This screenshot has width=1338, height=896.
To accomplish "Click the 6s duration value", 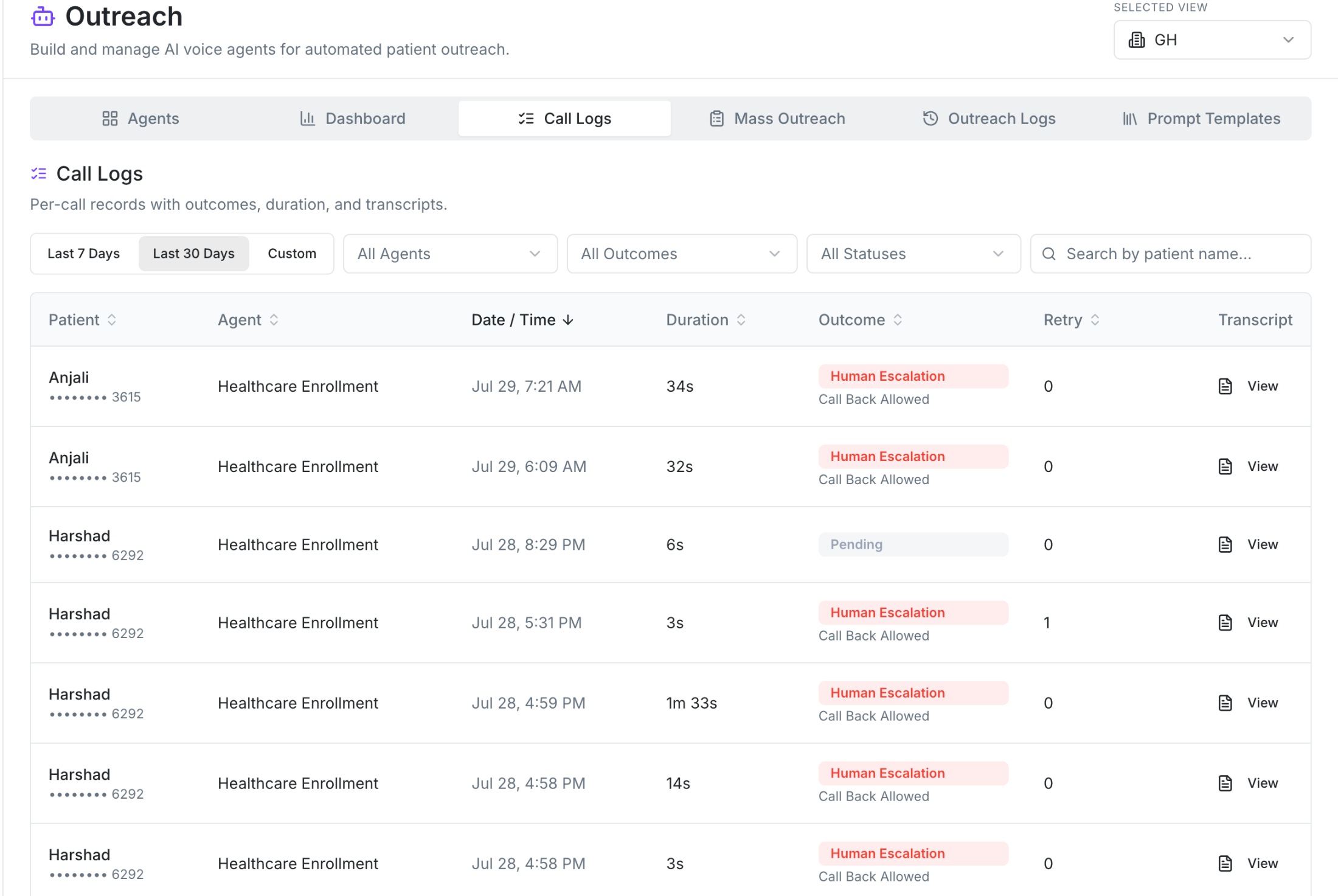I will 674,544.
